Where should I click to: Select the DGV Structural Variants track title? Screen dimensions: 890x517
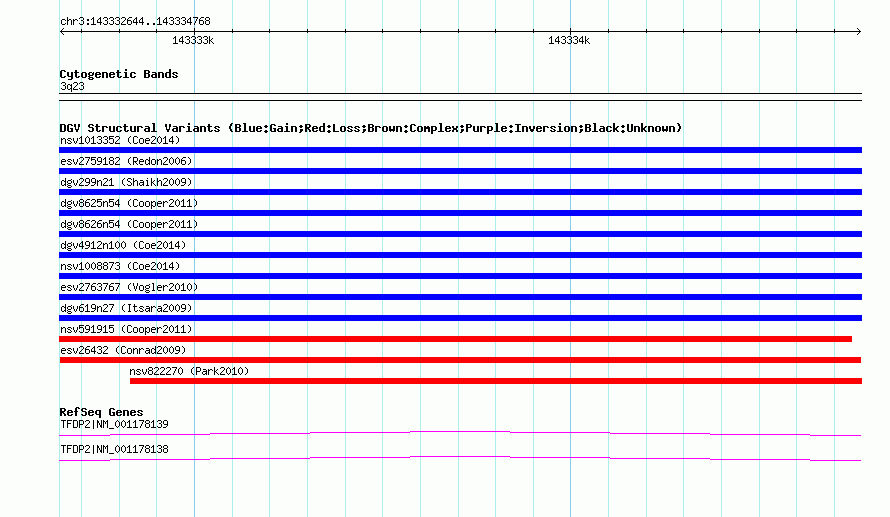371,128
